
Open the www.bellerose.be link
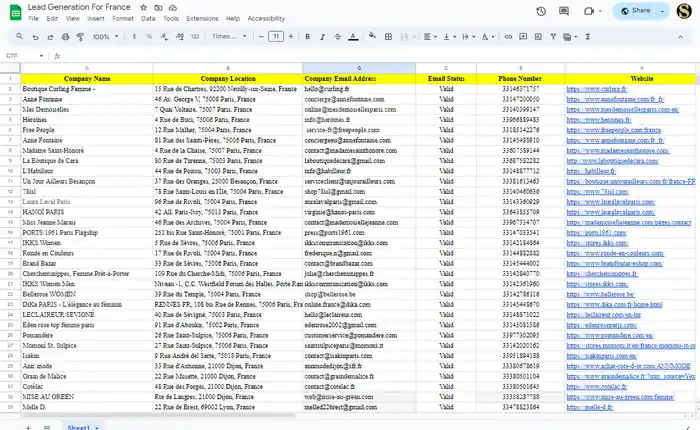coord(600,294)
